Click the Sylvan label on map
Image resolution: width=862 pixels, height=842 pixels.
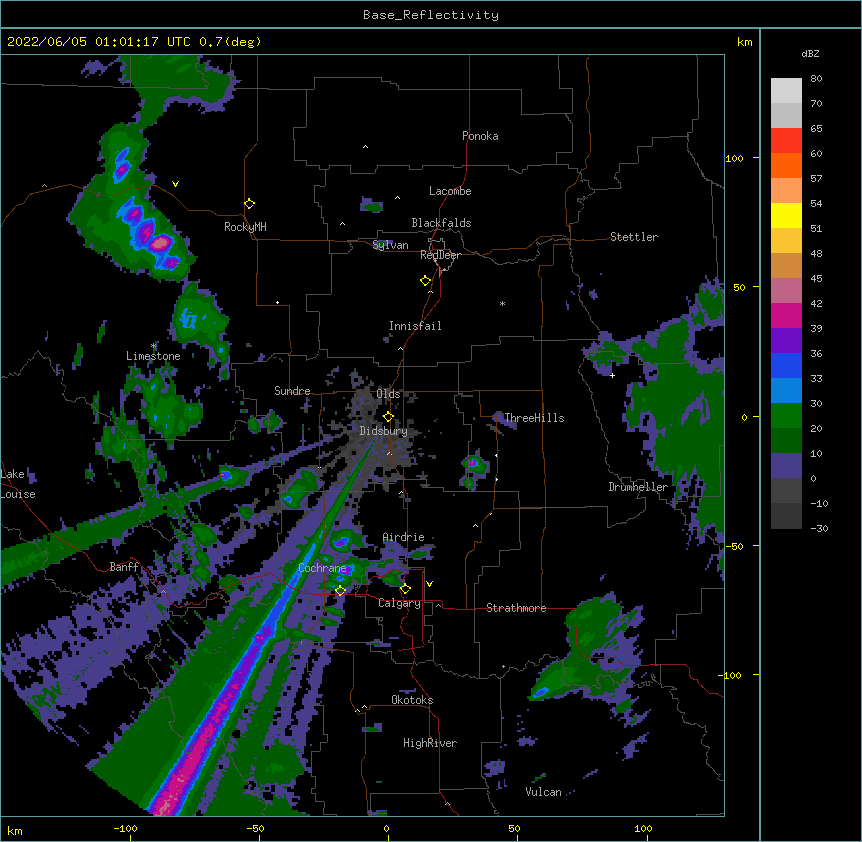click(x=390, y=245)
